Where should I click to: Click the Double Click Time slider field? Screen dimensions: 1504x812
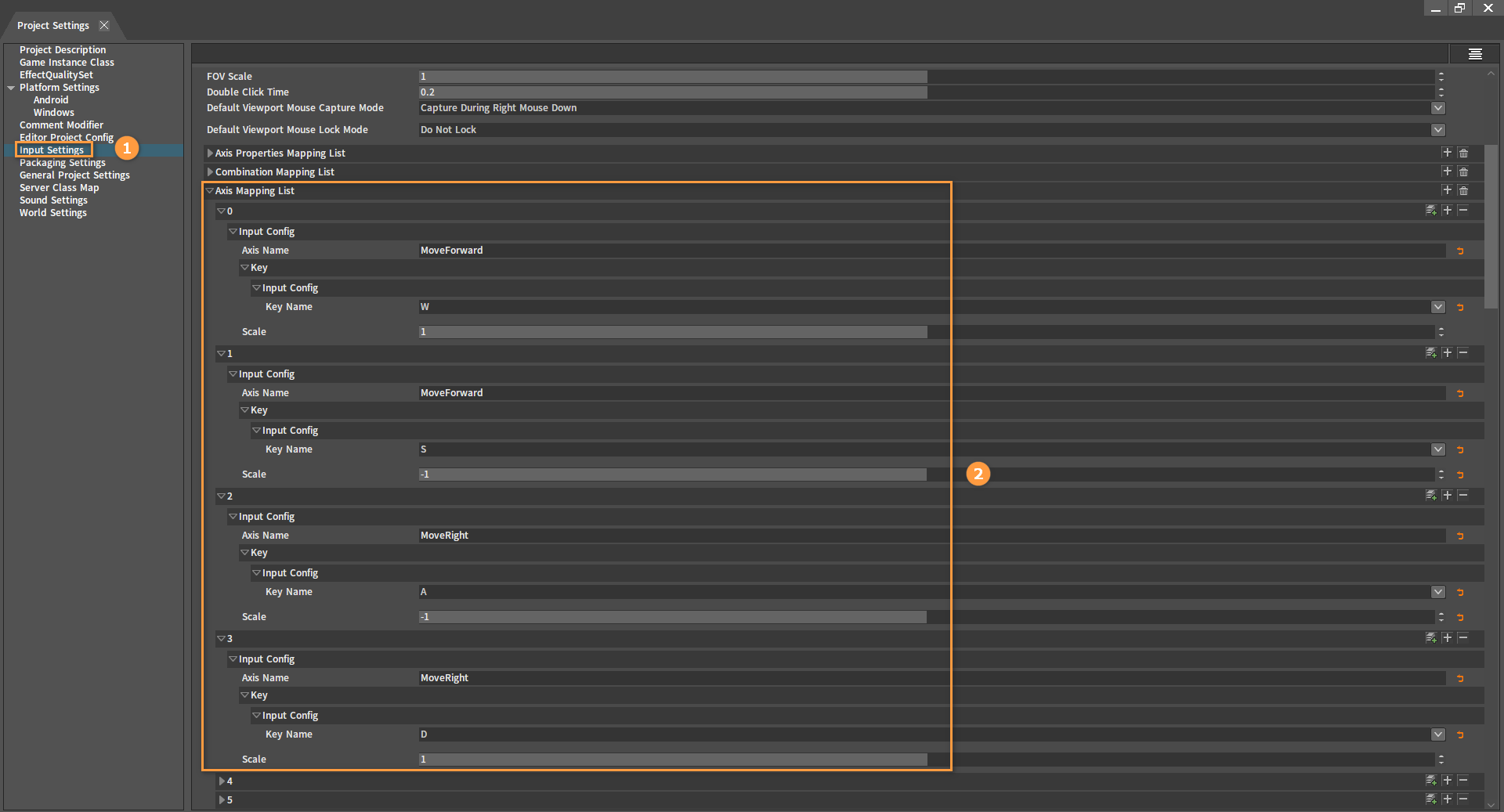(x=926, y=92)
